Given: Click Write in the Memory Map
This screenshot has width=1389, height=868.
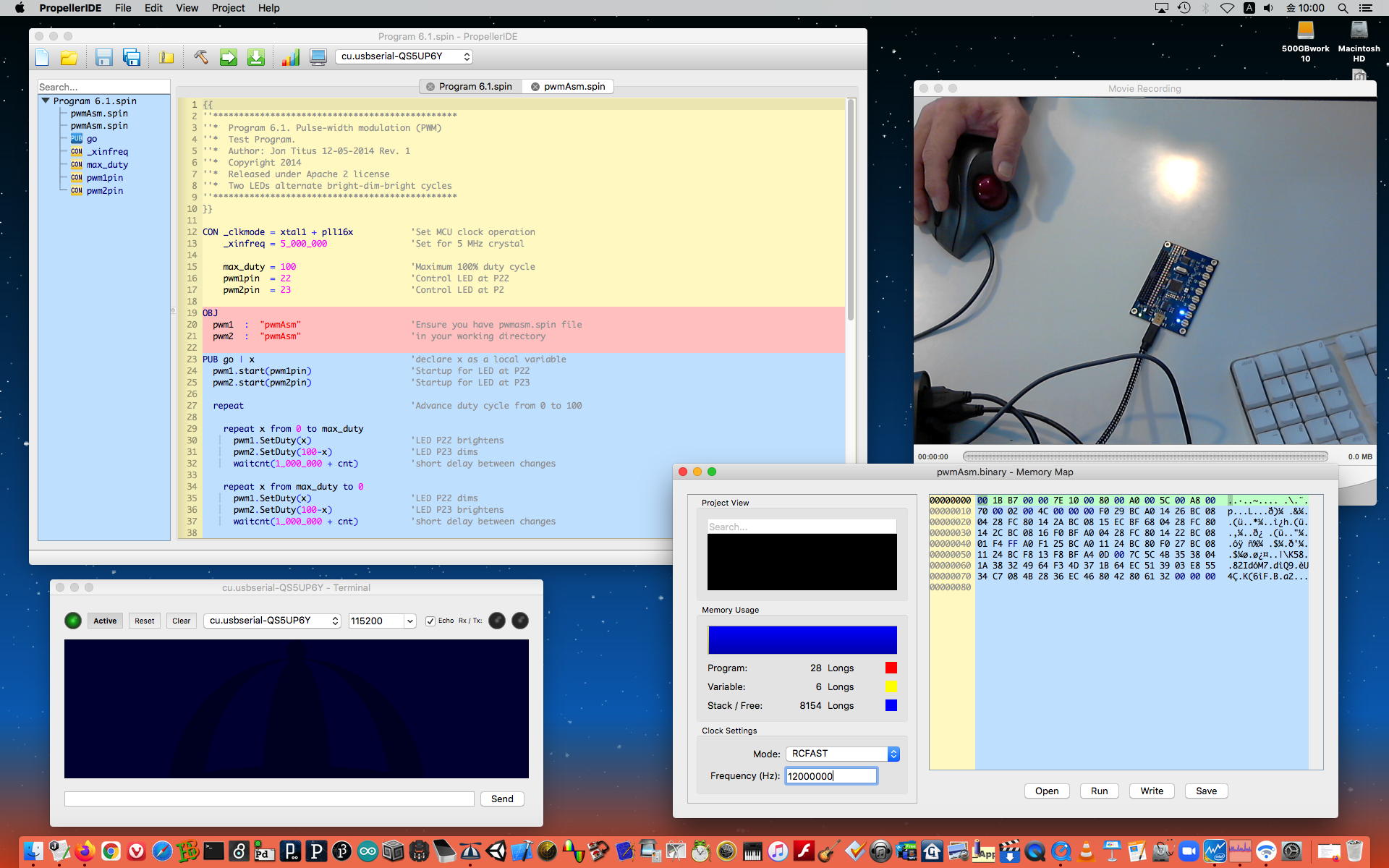Looking at the screenshot, I should pyautogui.click(x=1152, y=791).
